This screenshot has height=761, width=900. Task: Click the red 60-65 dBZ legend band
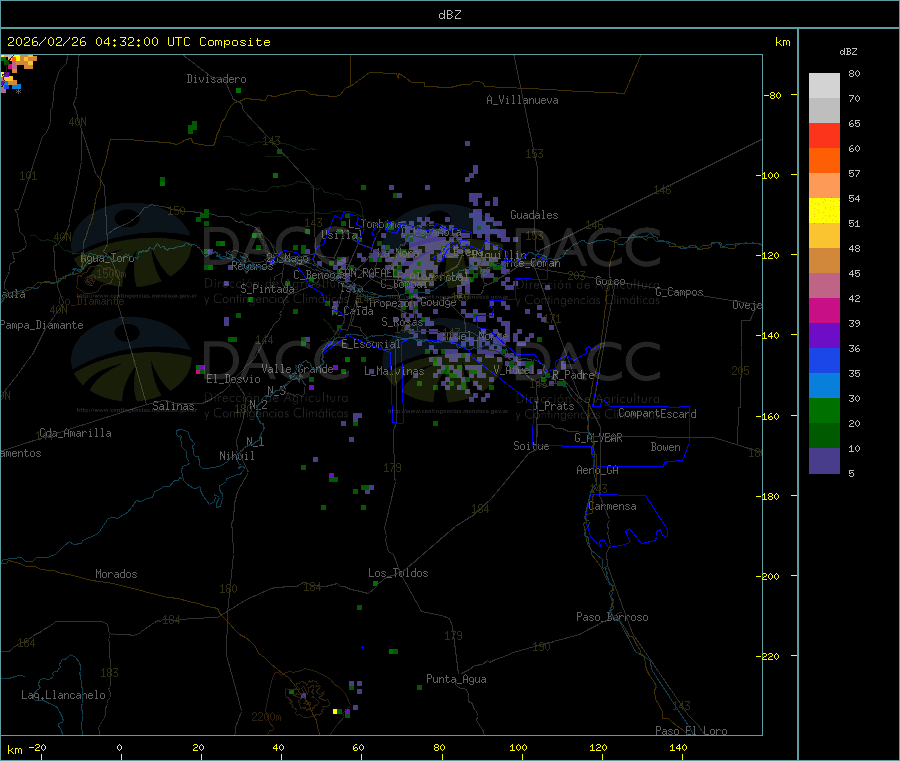click(824, 135)
